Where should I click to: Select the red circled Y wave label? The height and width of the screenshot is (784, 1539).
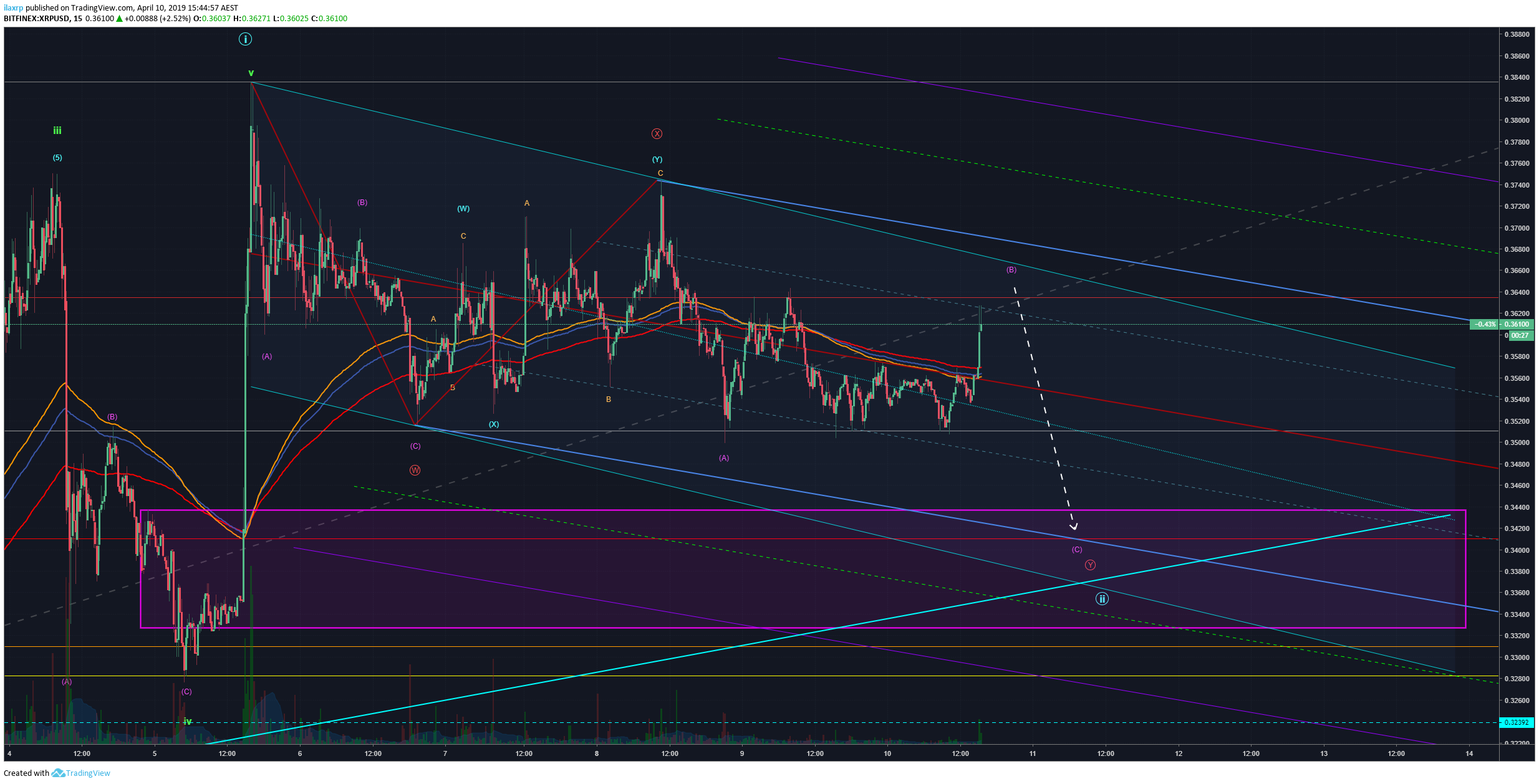point(1090,565)
